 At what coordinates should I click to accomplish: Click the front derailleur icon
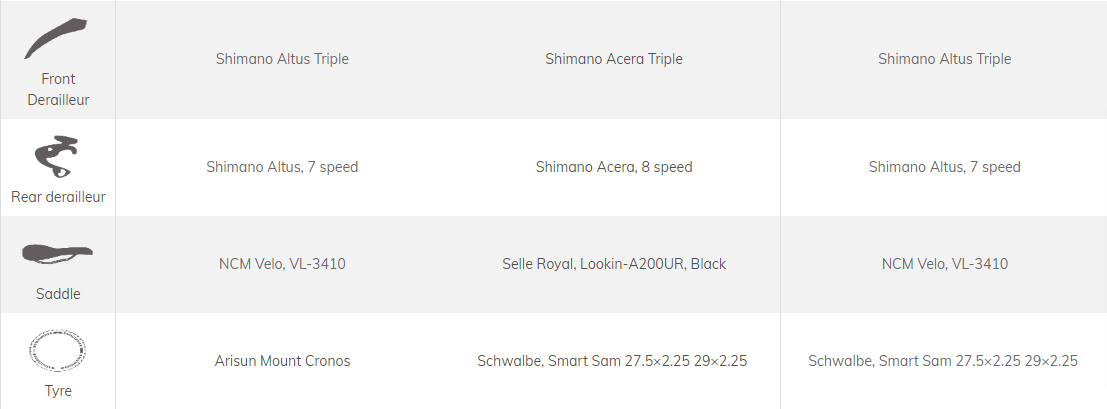(x=56, y=39)
